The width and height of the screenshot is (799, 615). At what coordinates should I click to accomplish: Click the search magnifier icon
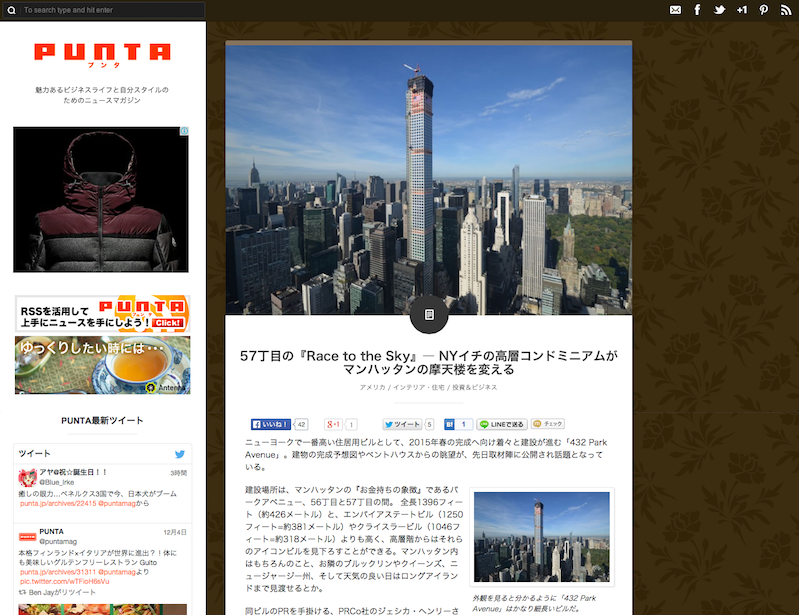[x=11, y=10]
